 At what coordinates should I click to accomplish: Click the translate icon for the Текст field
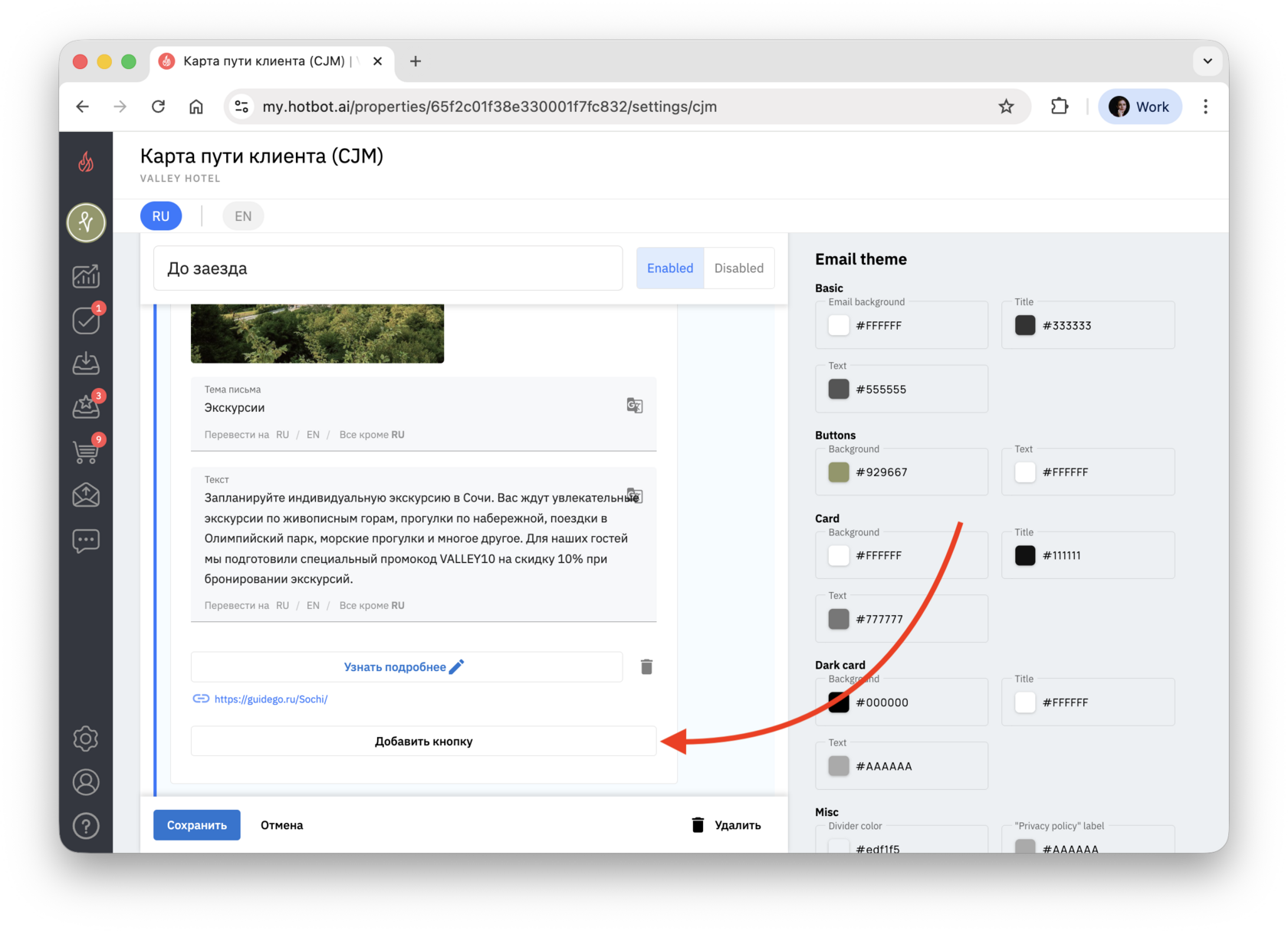635,495
